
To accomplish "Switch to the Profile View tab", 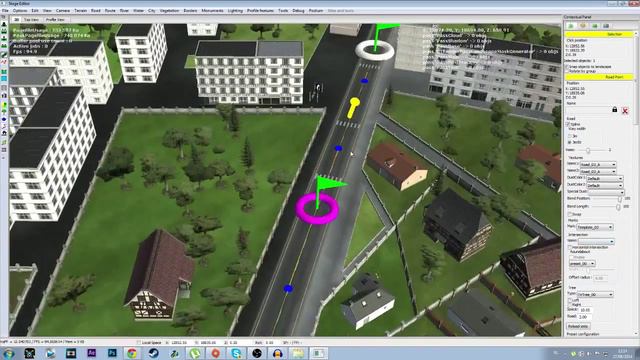I will pos(55,20).
